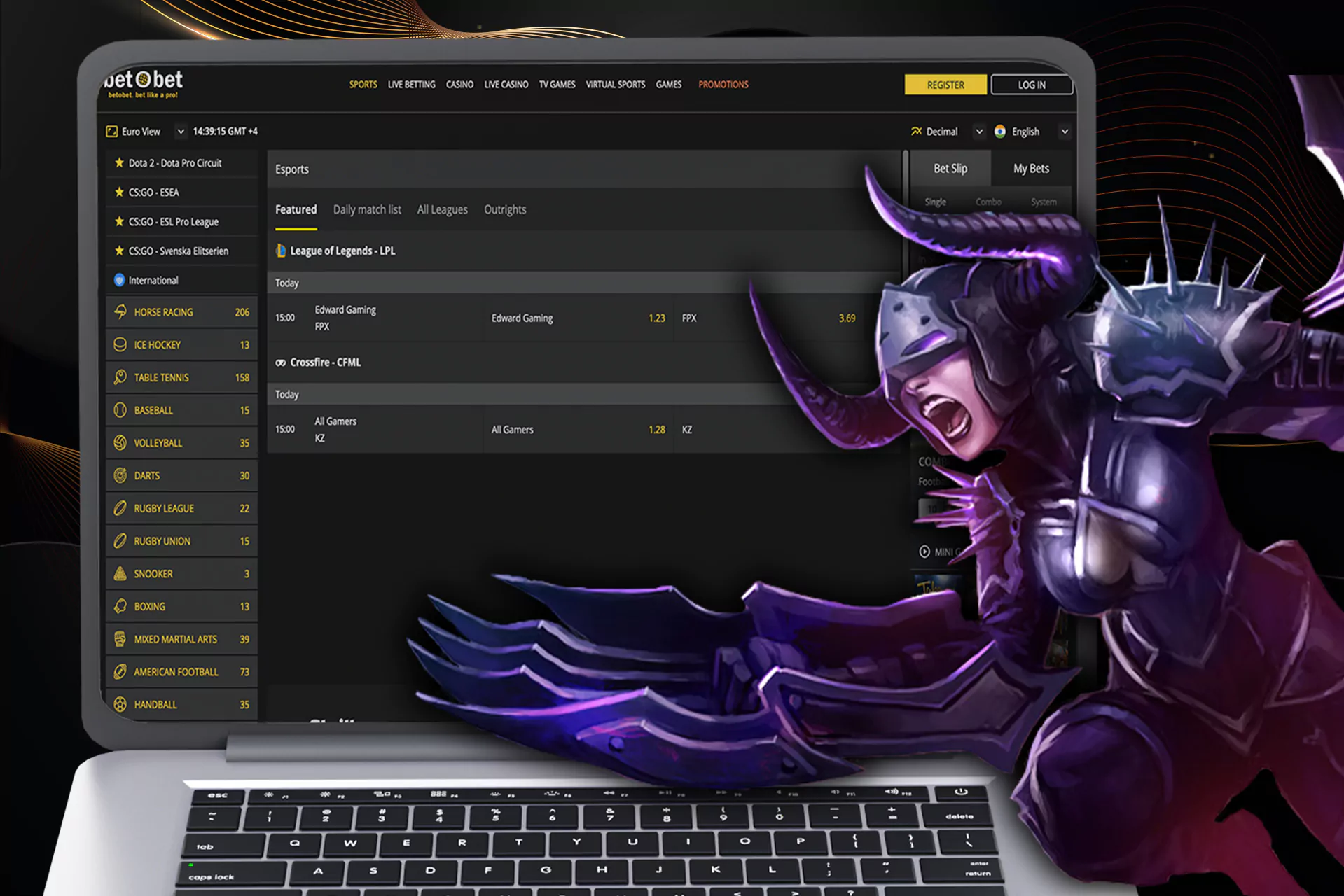Select System bet type
1344x896 pixels.
click(x=1044, y=202)
